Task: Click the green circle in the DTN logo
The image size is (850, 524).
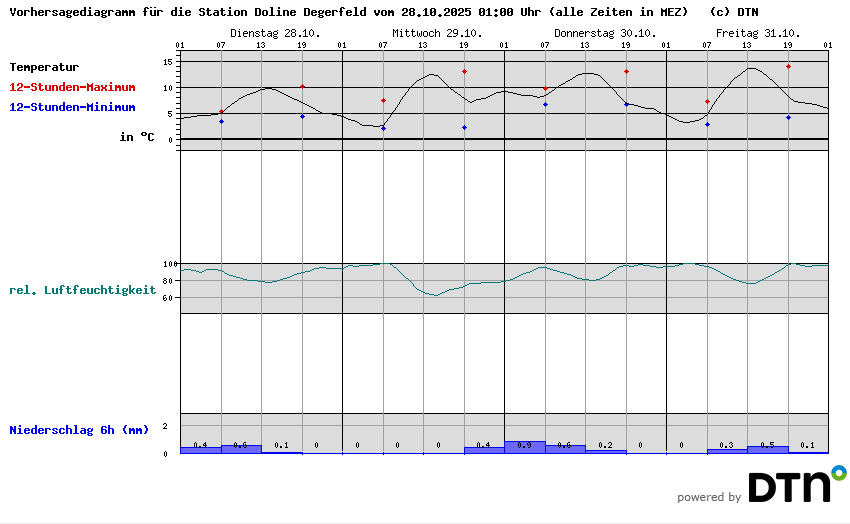Action: (x=838, y=472)
